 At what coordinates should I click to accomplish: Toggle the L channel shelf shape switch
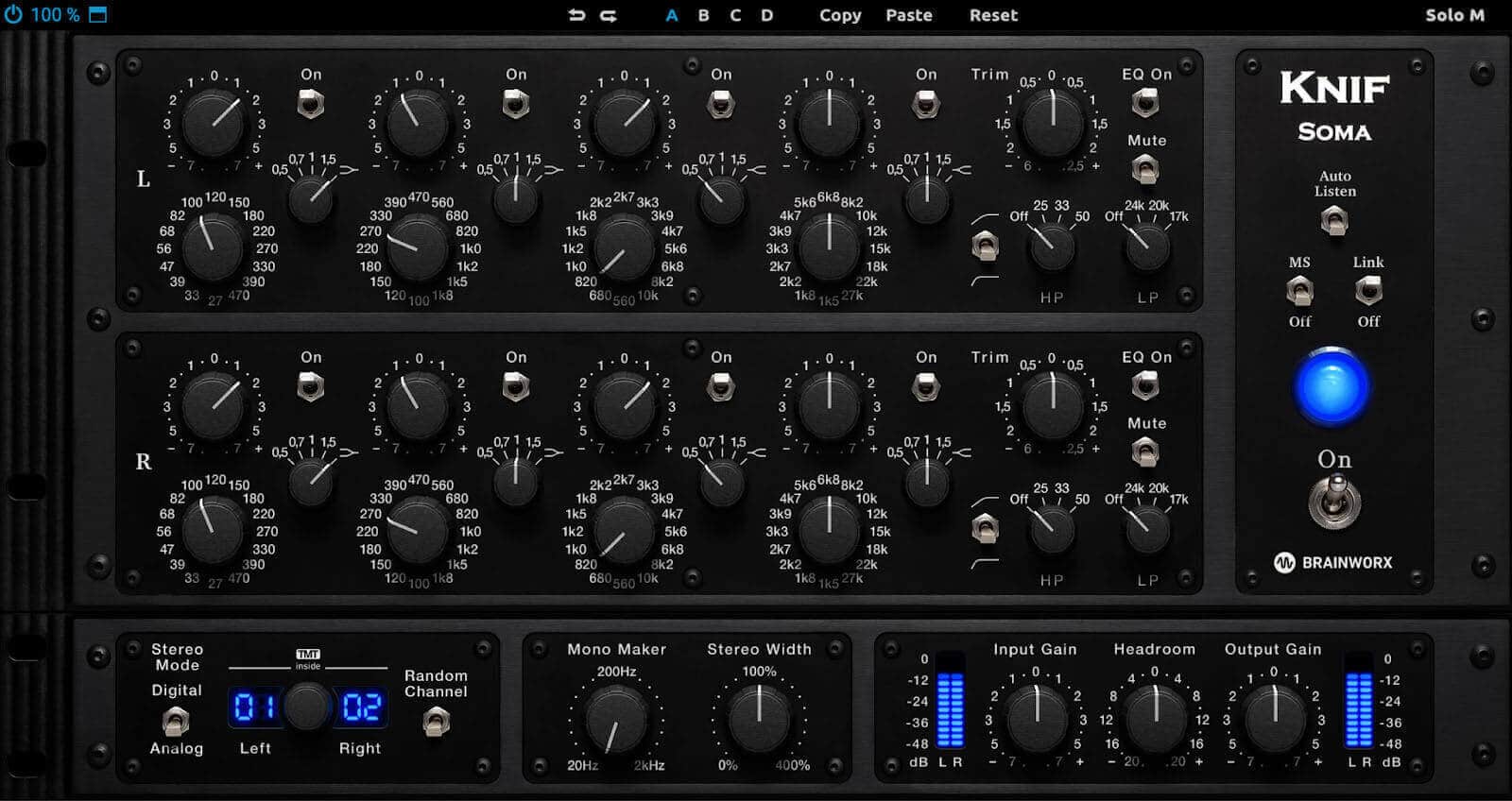pyautogui.click(x=985, y=248)
